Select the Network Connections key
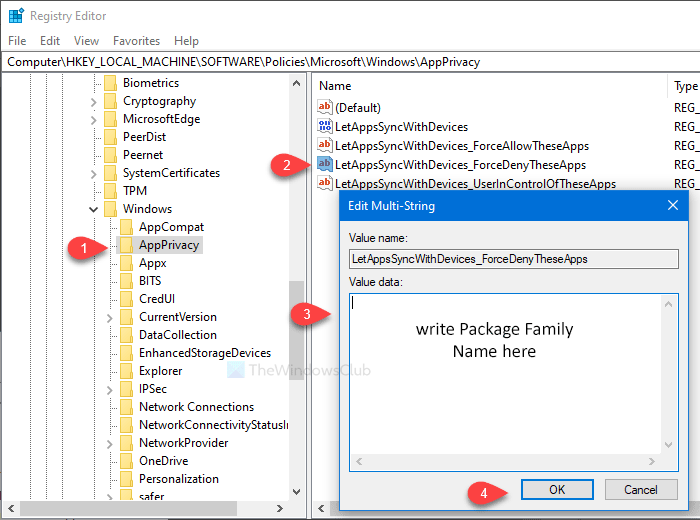Viewport: 700px width, 520px height. [196, 407]
